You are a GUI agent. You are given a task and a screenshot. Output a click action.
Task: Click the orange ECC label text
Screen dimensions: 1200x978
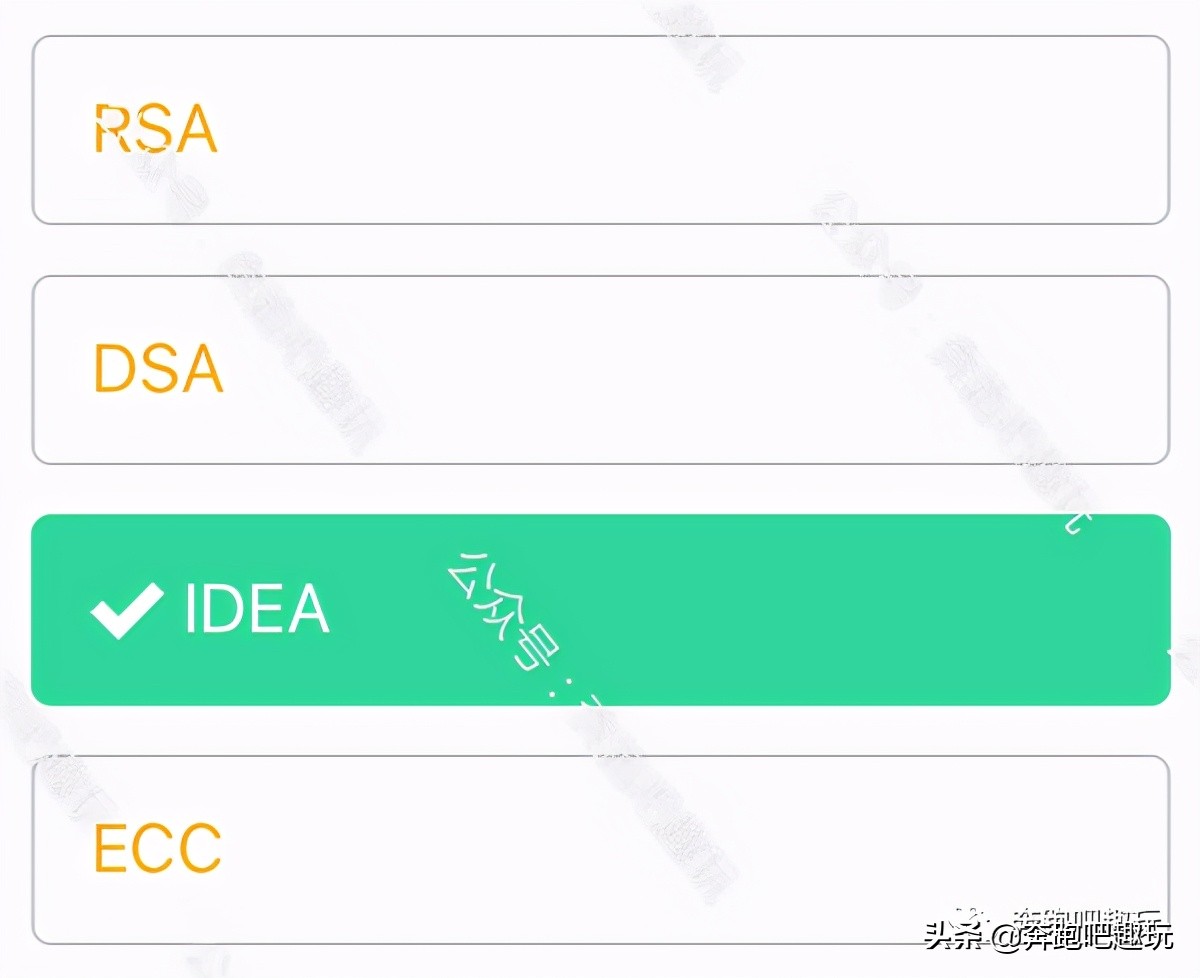(x=157, y=849)
